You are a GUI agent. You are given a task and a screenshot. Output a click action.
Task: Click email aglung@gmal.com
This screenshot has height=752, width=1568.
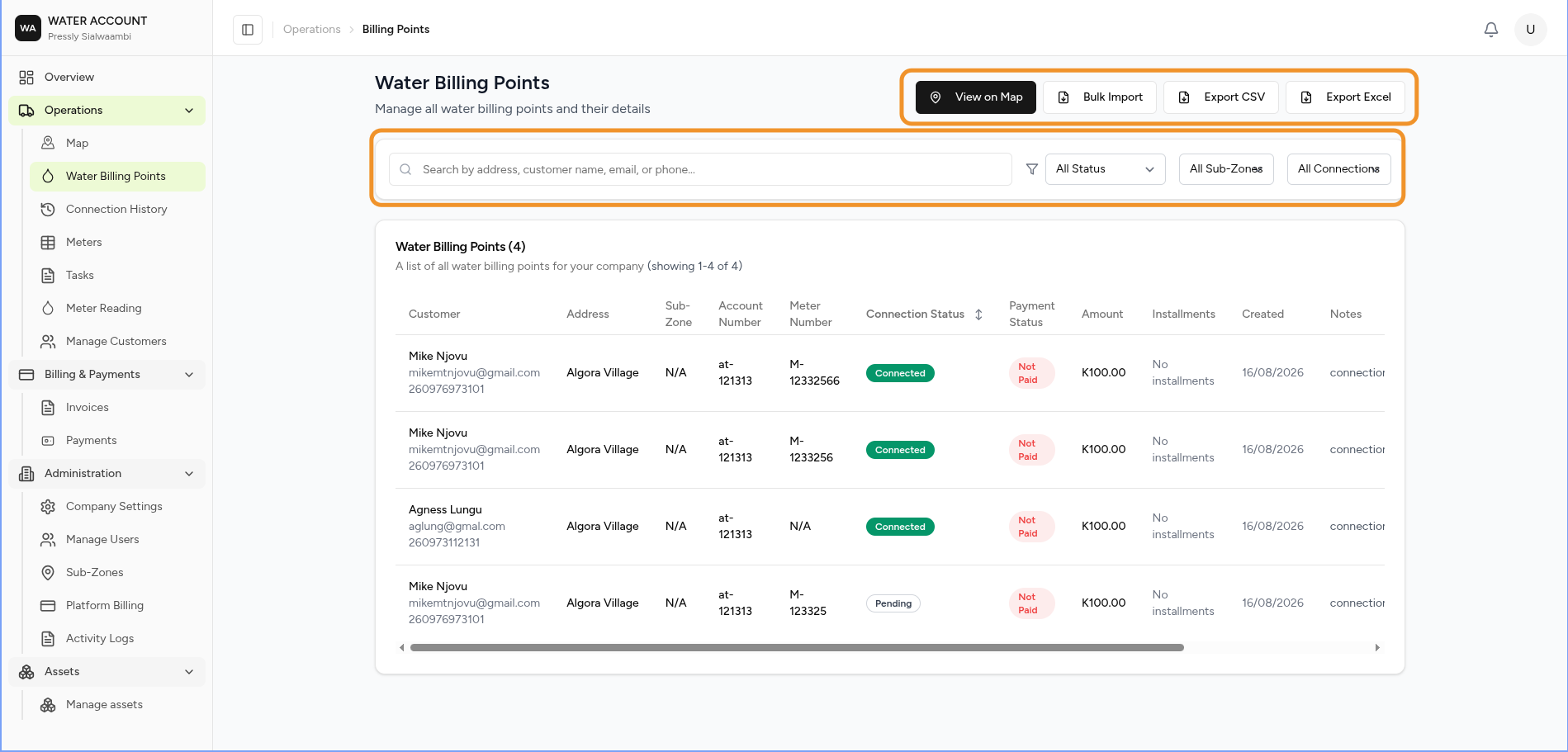pos(457,527)
